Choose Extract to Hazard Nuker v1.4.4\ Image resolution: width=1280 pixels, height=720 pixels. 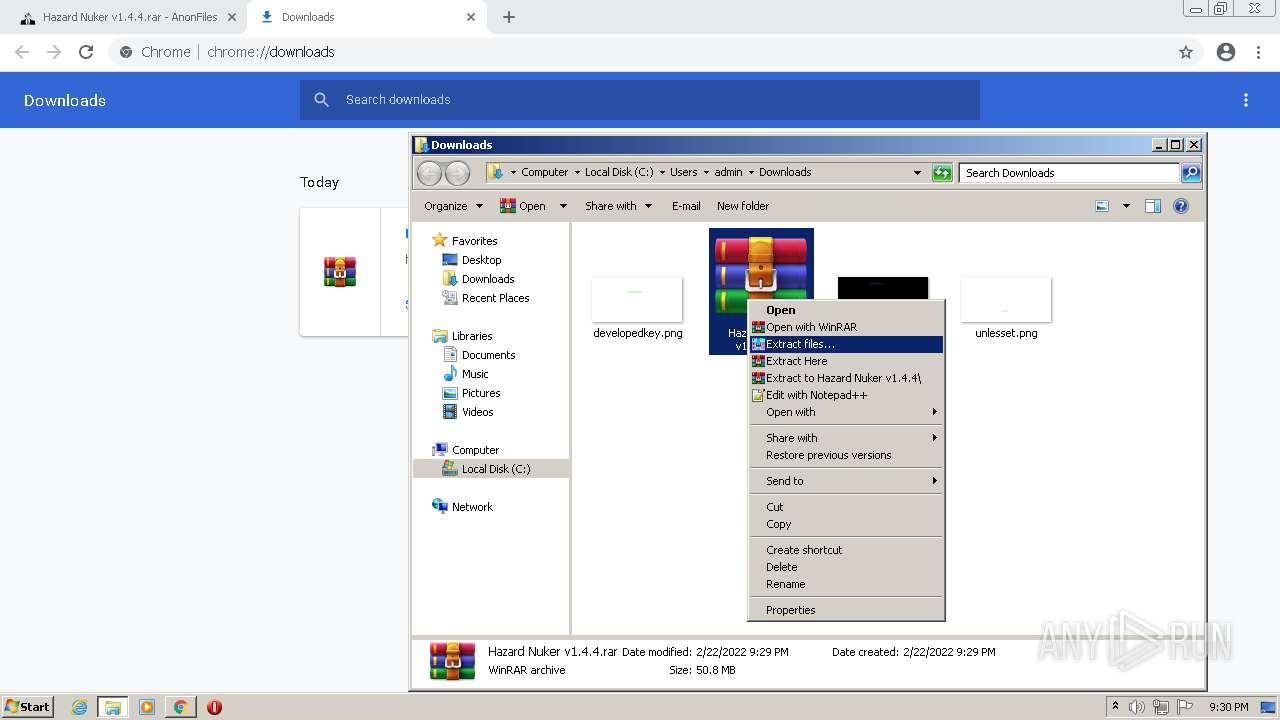tap(846, 378)
